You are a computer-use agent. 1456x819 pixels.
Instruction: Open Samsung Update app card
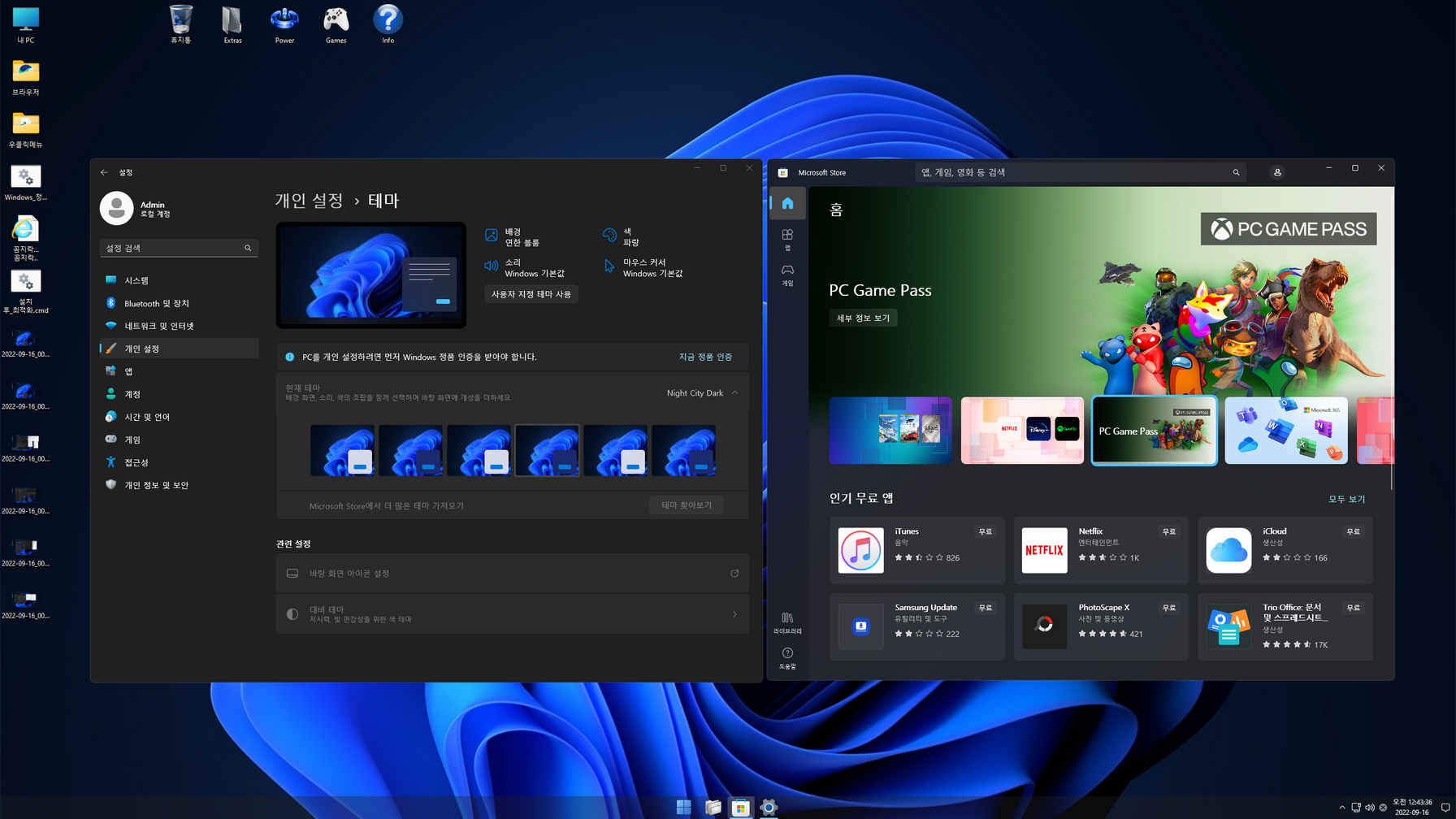click(x=917, y=626)
